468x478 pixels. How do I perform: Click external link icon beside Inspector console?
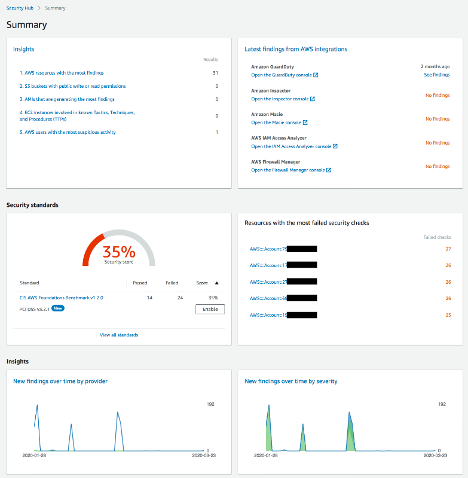(312, 99)
